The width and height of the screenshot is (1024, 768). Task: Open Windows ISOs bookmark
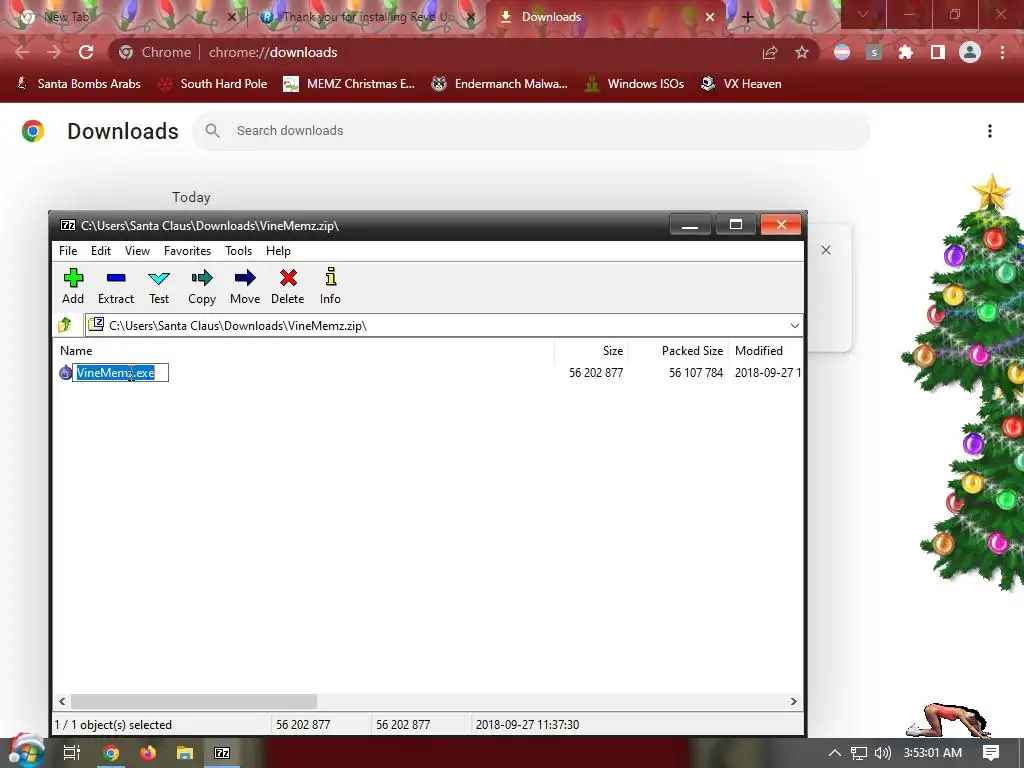point(634,84)
